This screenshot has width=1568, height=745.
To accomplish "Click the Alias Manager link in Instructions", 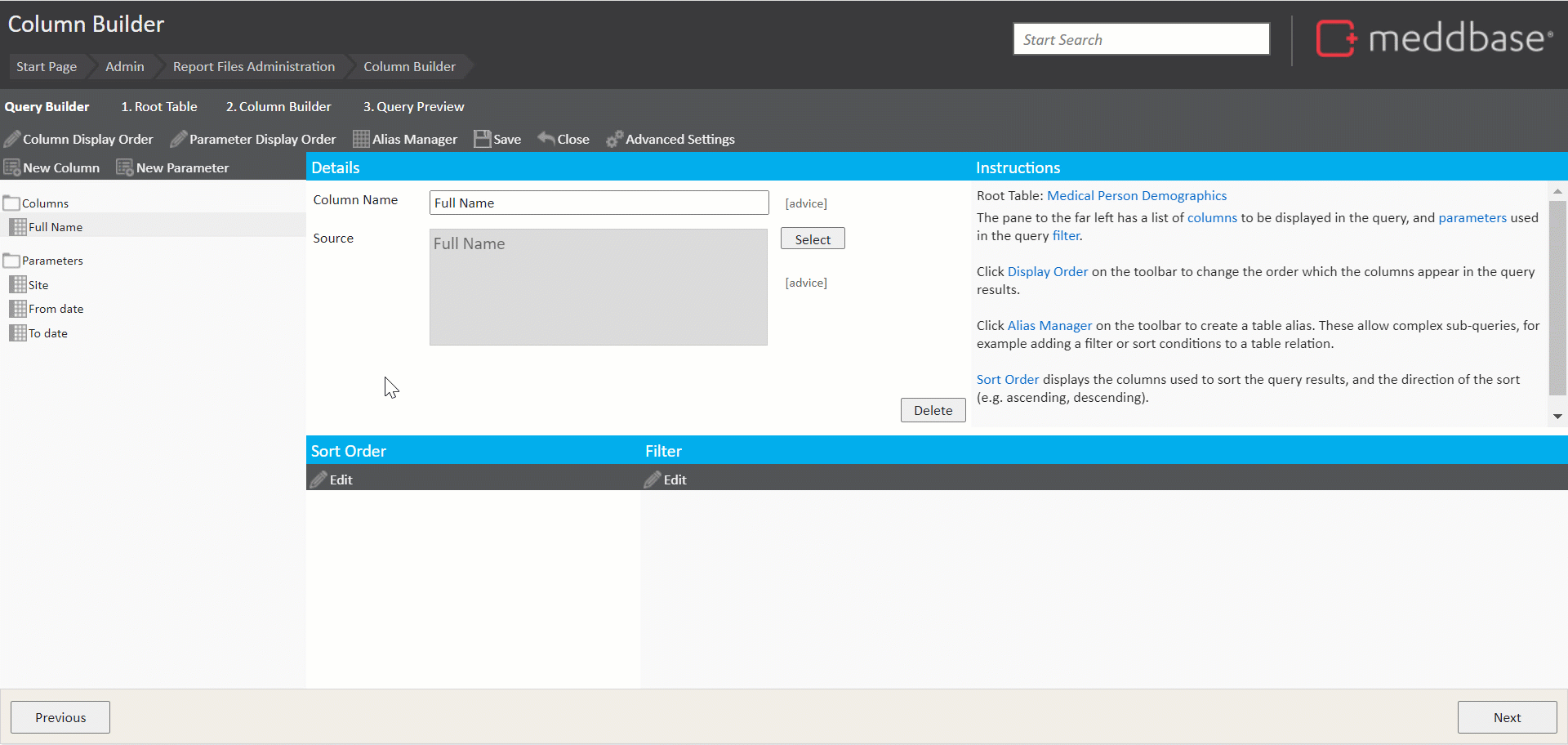I will [x=1049, y=326].
